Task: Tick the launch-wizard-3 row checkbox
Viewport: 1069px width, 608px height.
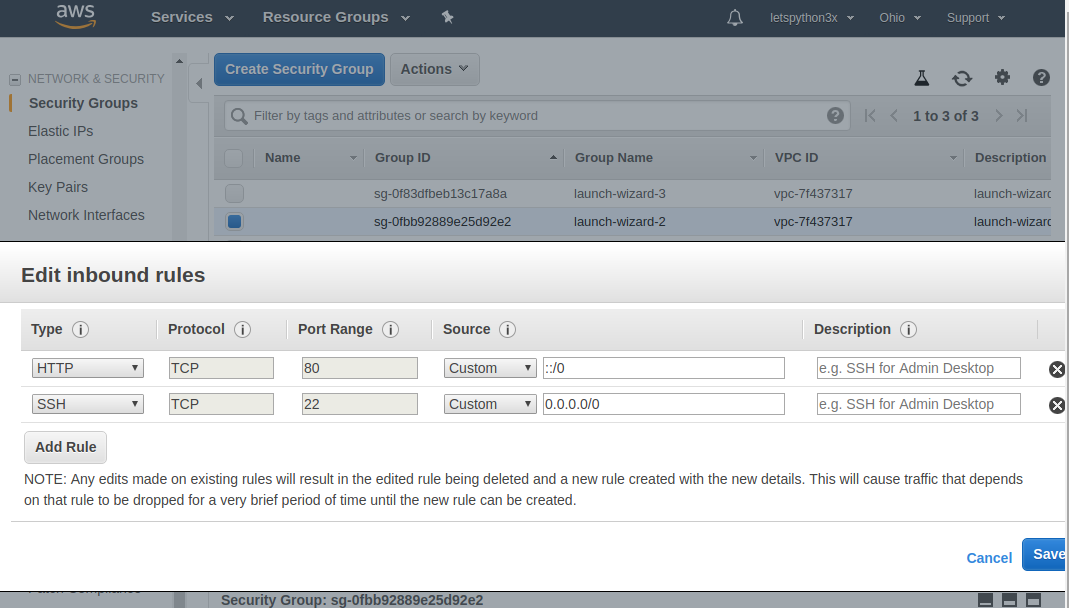Action: coord(234,194)
